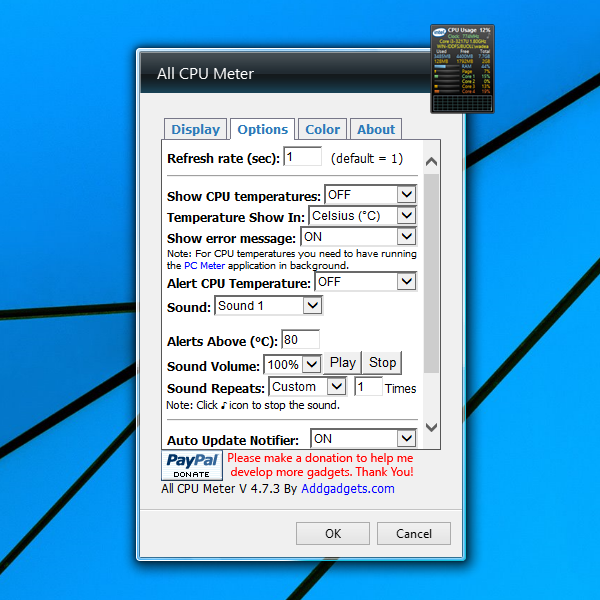Screen dimensions: 600x600
Task: Expand the Sound selection dropdown
Action: click(x=269, y=306)
